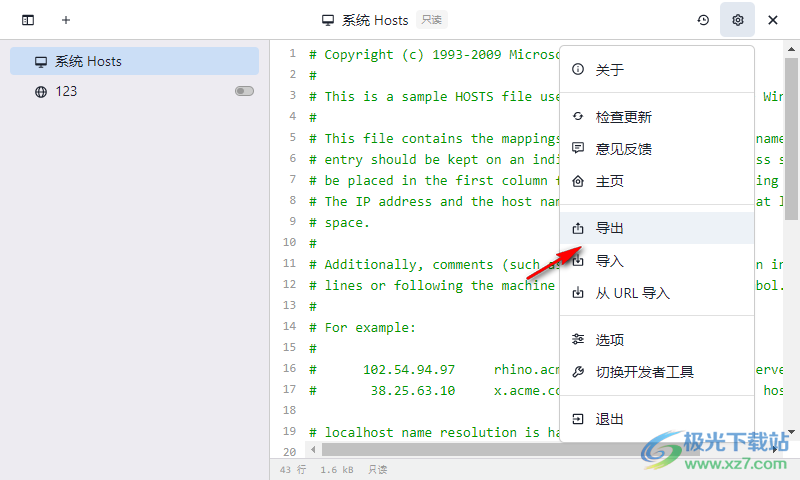Viewport: 800px width, 480px height.
Task: Click the globe icon beside 123
Action: (41, 92)
